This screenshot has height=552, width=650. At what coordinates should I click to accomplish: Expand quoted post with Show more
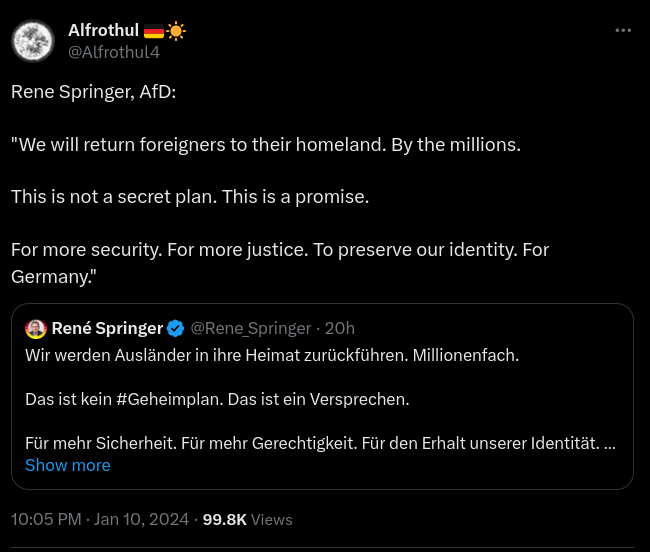67,465
